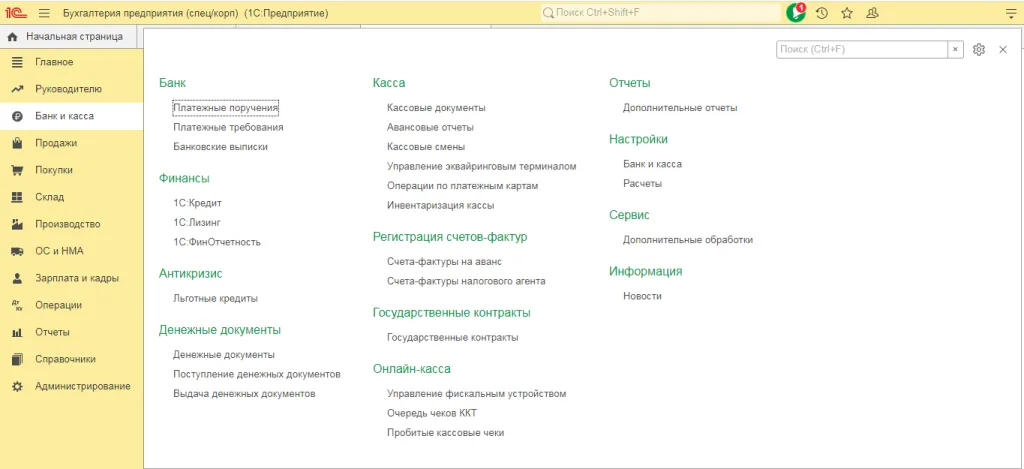Open Банковские выписки link
The height and width of the screenshot is (469, 1024).
[x=220, y=146]
